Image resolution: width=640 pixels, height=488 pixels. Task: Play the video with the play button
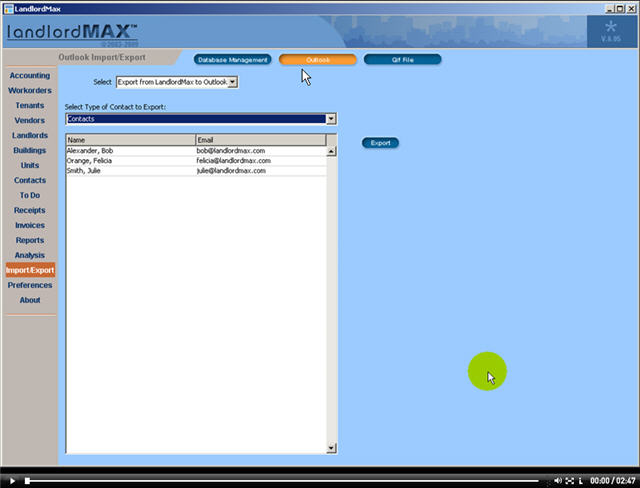(x=12, y=481)
